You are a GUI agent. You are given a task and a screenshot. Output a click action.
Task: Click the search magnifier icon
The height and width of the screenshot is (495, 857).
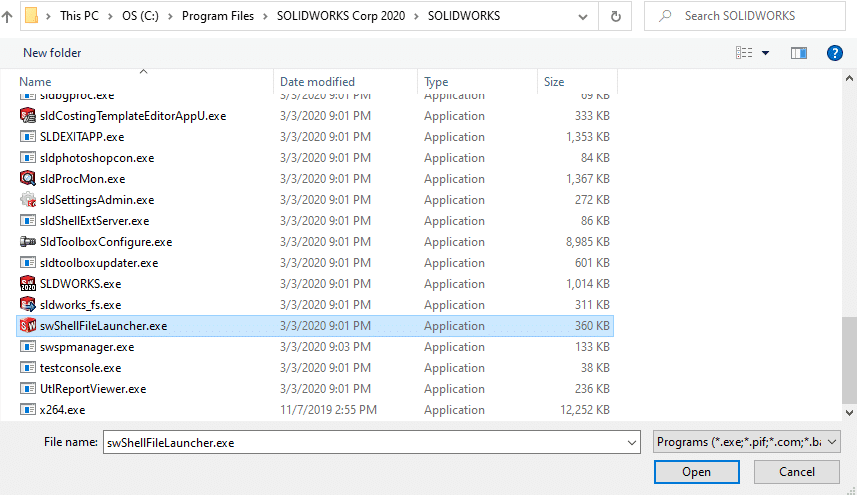coord(665,16)
